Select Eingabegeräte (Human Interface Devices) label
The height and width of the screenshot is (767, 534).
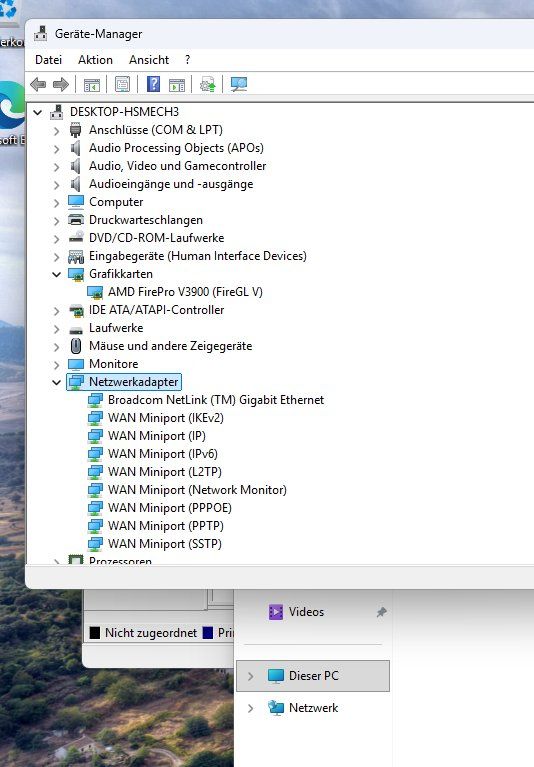(198, 256)
